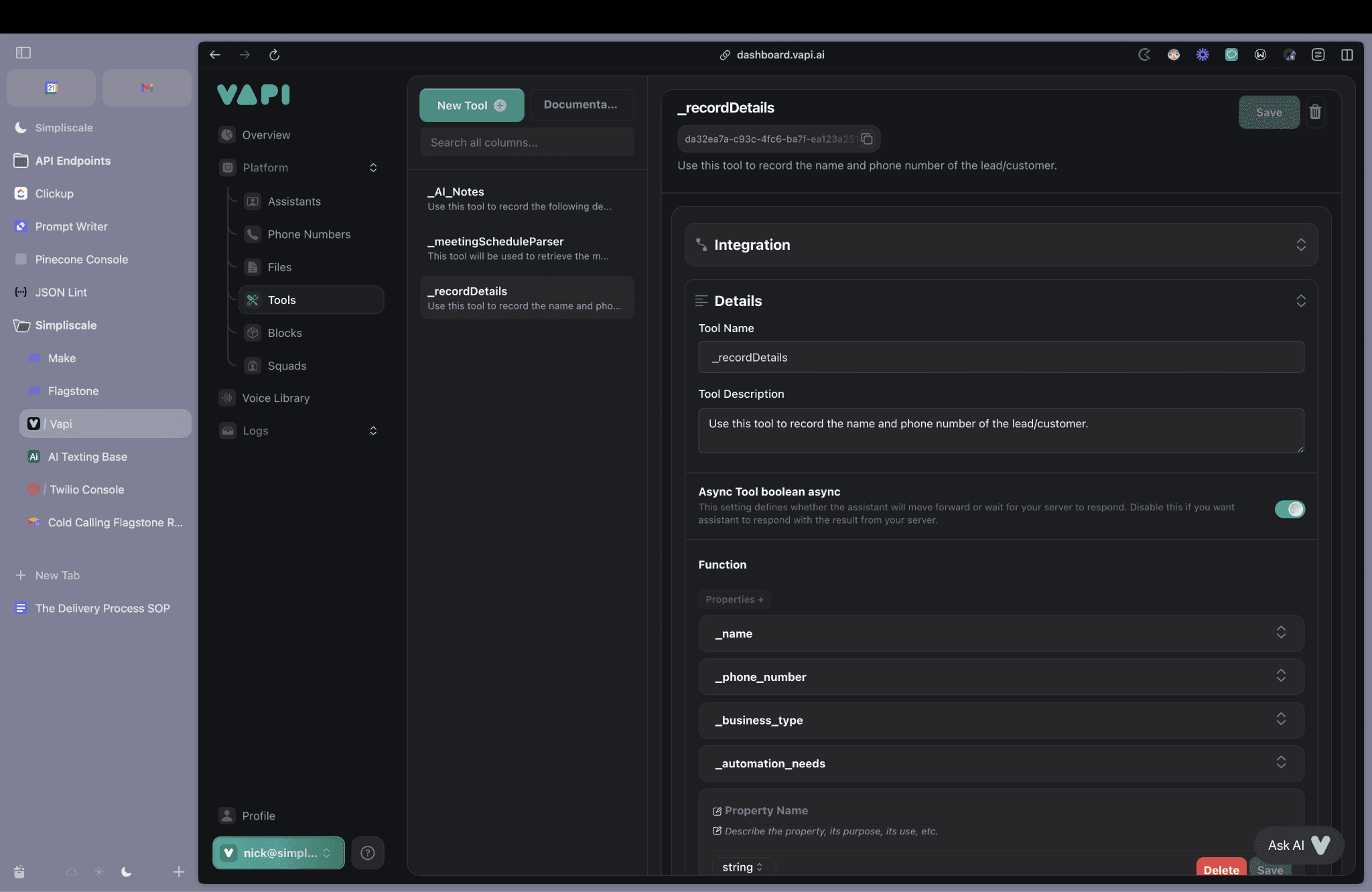The height and width of the screenshot is (892, 1372).
Task: Open the Documentation button
Action: [581, 104]
